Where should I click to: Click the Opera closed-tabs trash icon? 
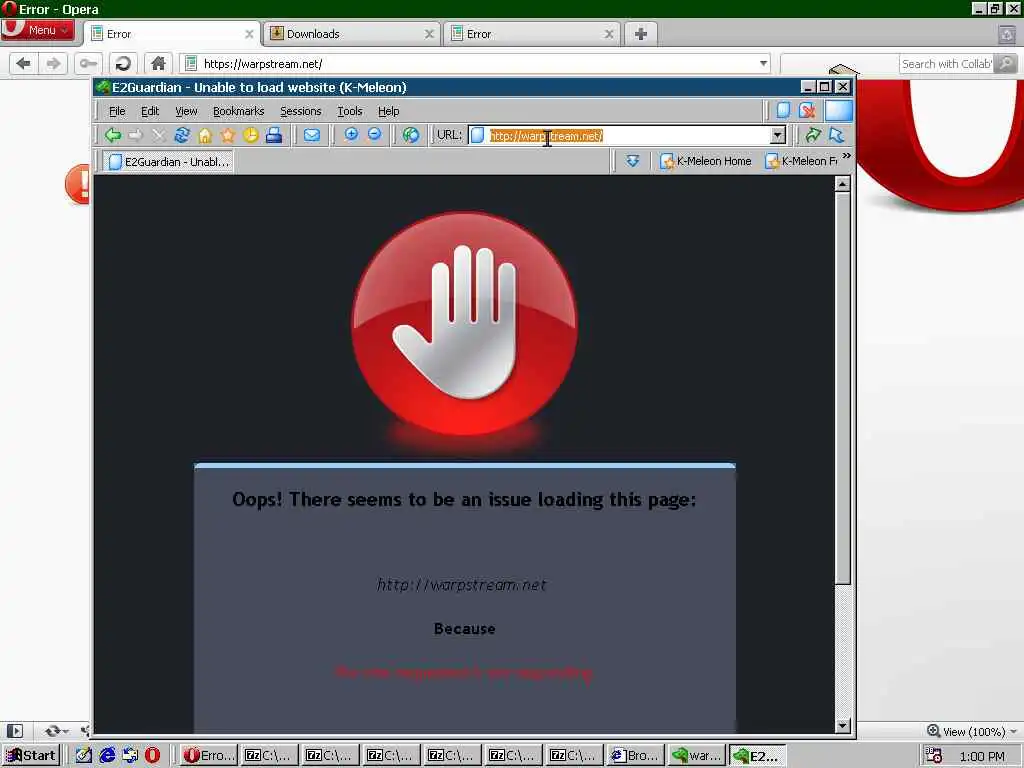1007,34
